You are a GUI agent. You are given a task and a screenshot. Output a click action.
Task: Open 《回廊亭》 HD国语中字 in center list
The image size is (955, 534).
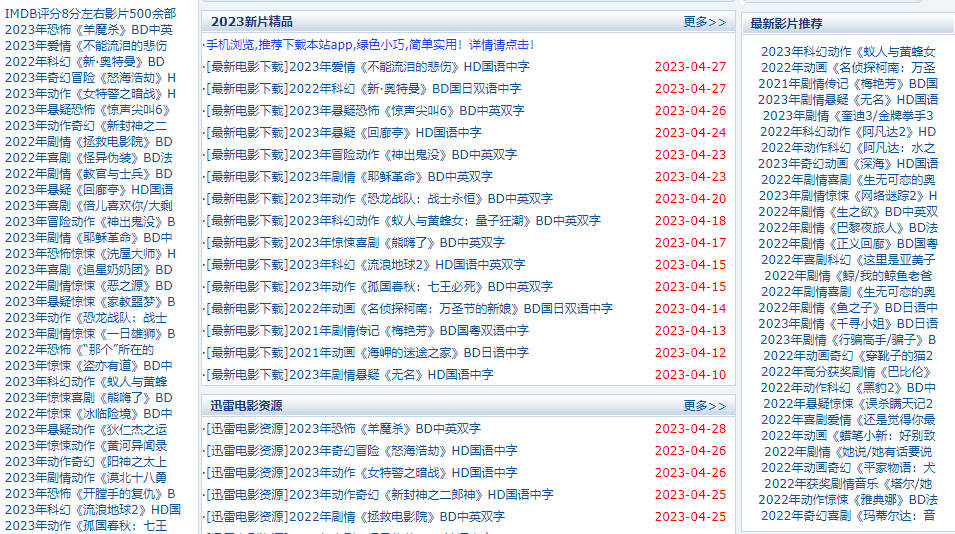[x=385, y=132]
